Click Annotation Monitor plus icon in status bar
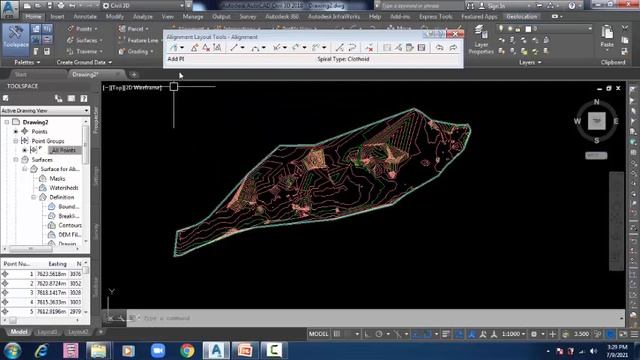The width and height of the screenshot is (640, 360). [553, 334]
